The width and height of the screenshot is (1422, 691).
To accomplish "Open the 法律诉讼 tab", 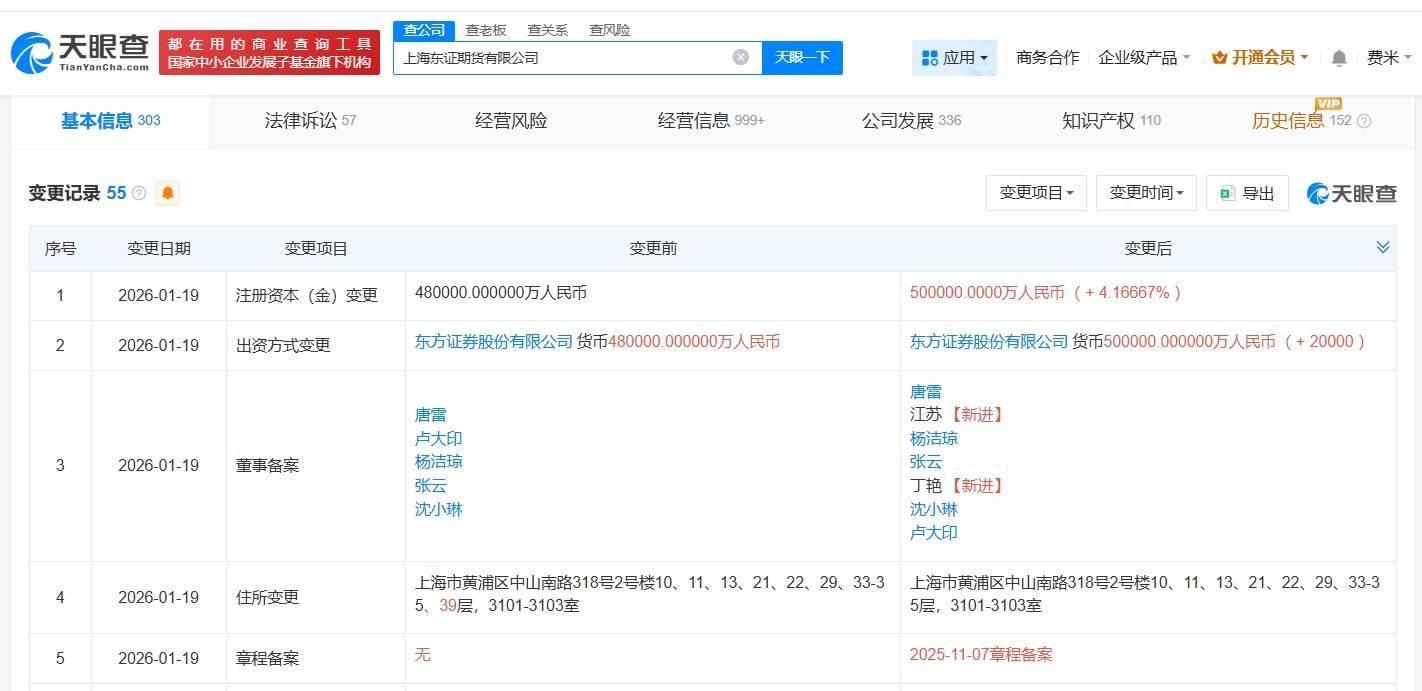I will click(x=310, y=121).
